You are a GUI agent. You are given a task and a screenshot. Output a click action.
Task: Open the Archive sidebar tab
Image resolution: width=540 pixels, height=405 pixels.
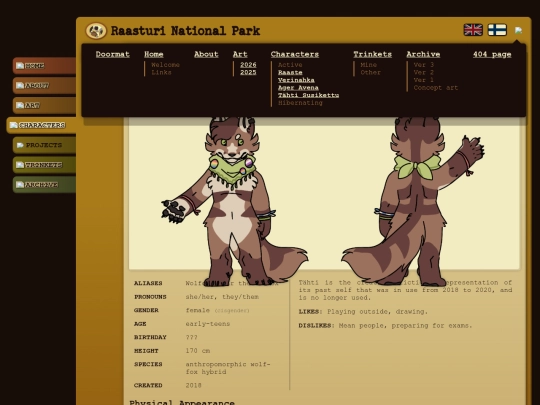point(44,185)
